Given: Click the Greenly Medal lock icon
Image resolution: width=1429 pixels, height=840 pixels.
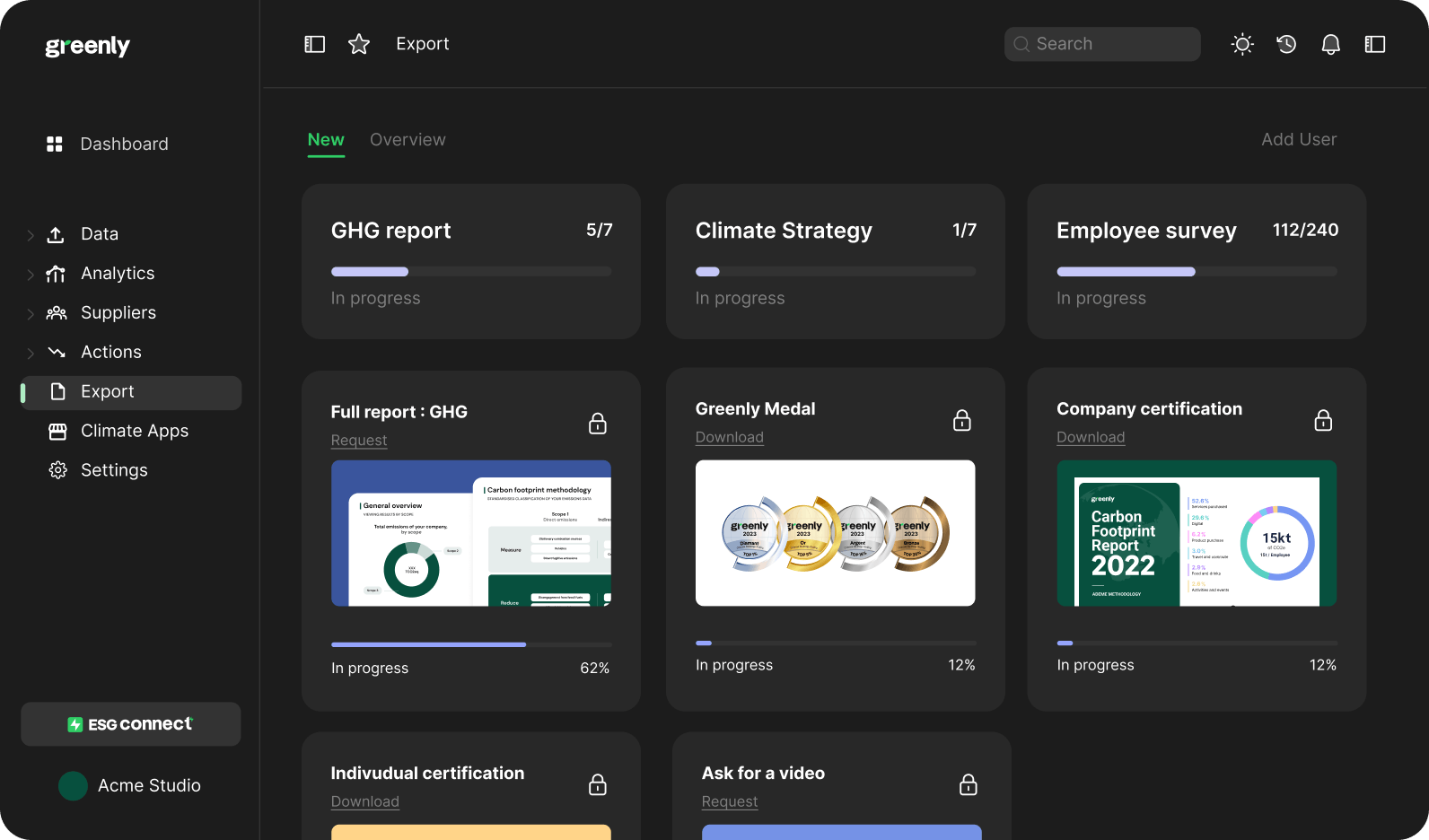Looking at the screenshot, I should [962, 420].
